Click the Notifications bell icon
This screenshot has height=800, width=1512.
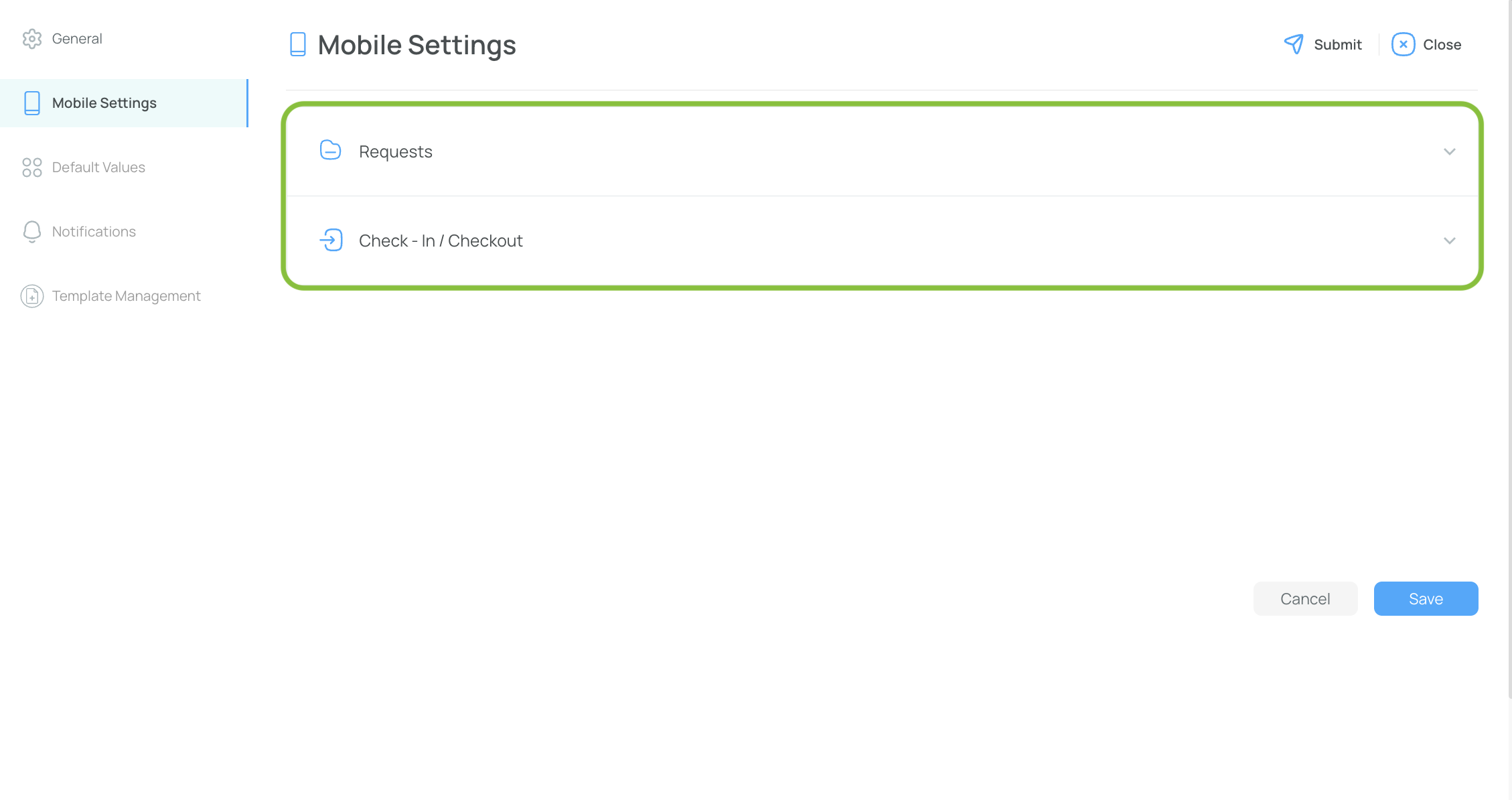31,232
